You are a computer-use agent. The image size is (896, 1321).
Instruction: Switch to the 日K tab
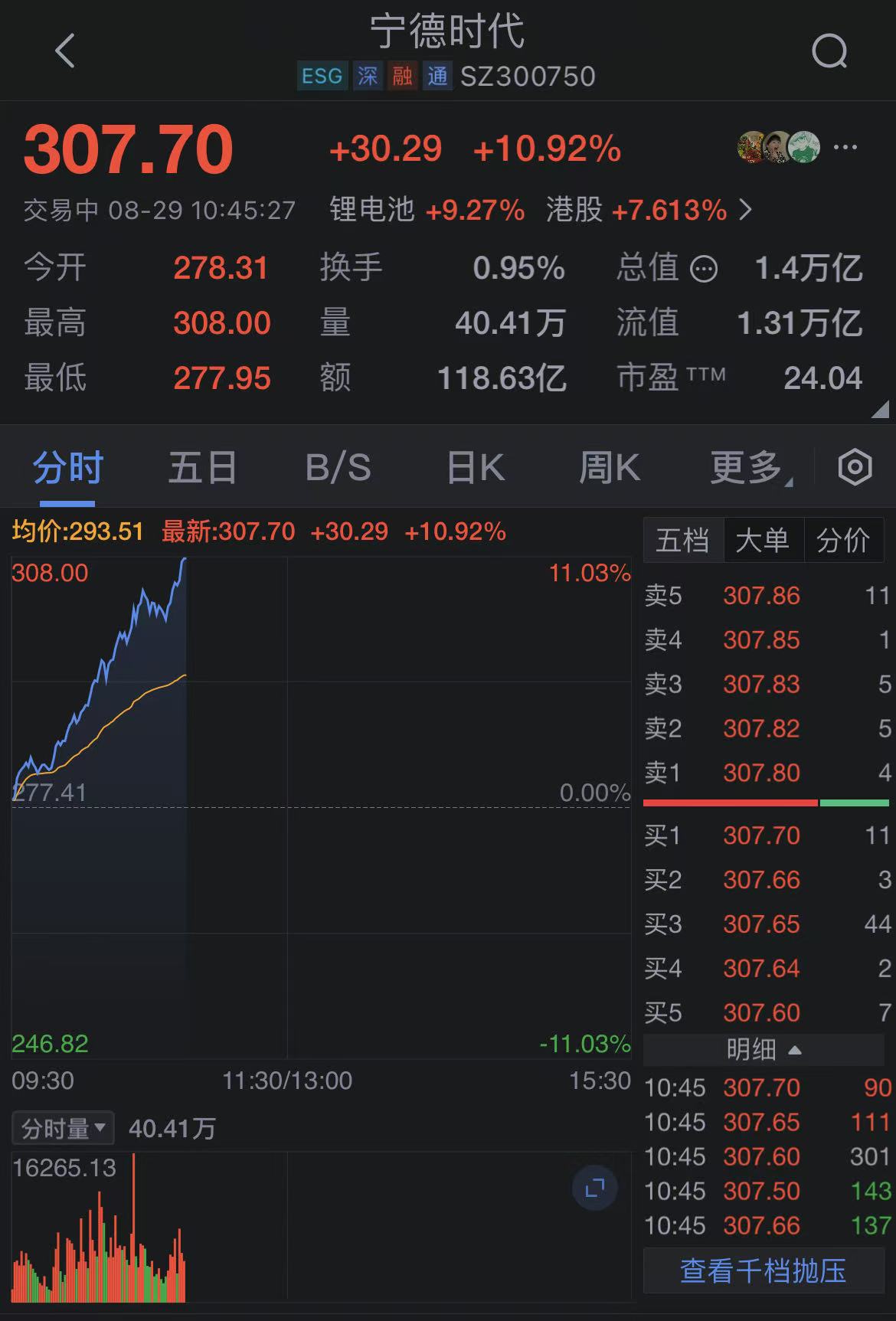click(x=475, y=467)
